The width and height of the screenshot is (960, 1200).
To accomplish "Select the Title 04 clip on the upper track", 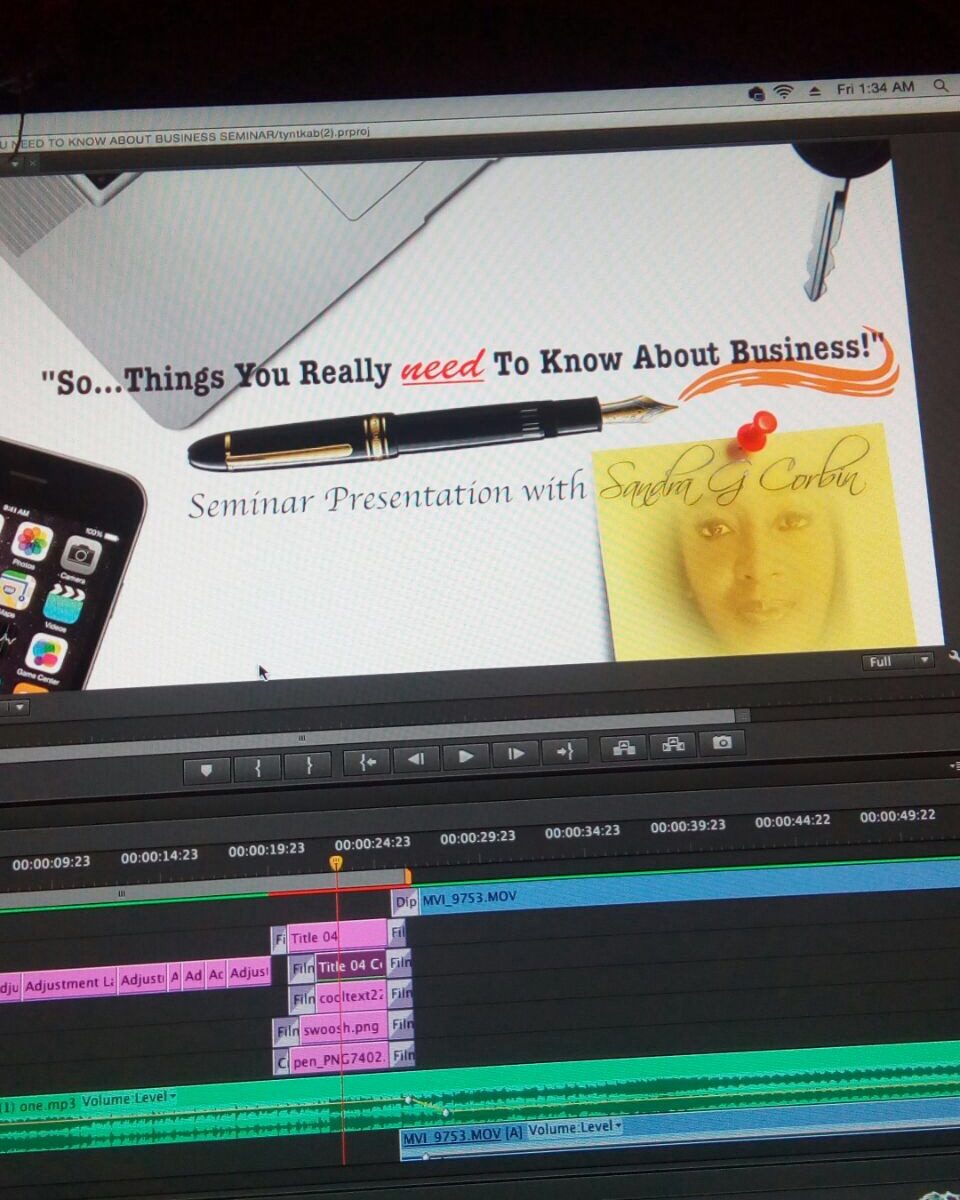I will [x=337, y=937].
